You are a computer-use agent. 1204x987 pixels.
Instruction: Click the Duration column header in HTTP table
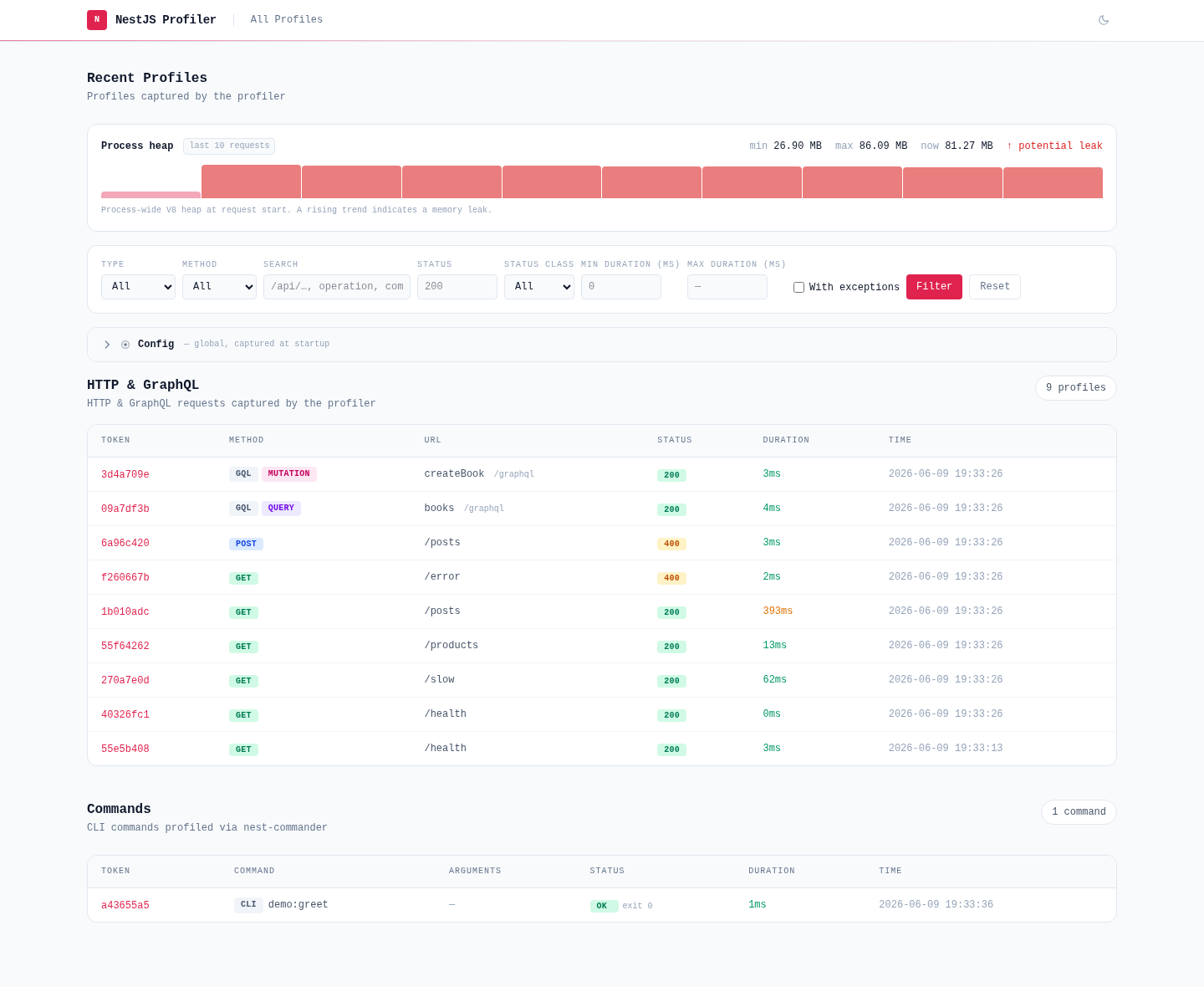(x=786, y=440)
